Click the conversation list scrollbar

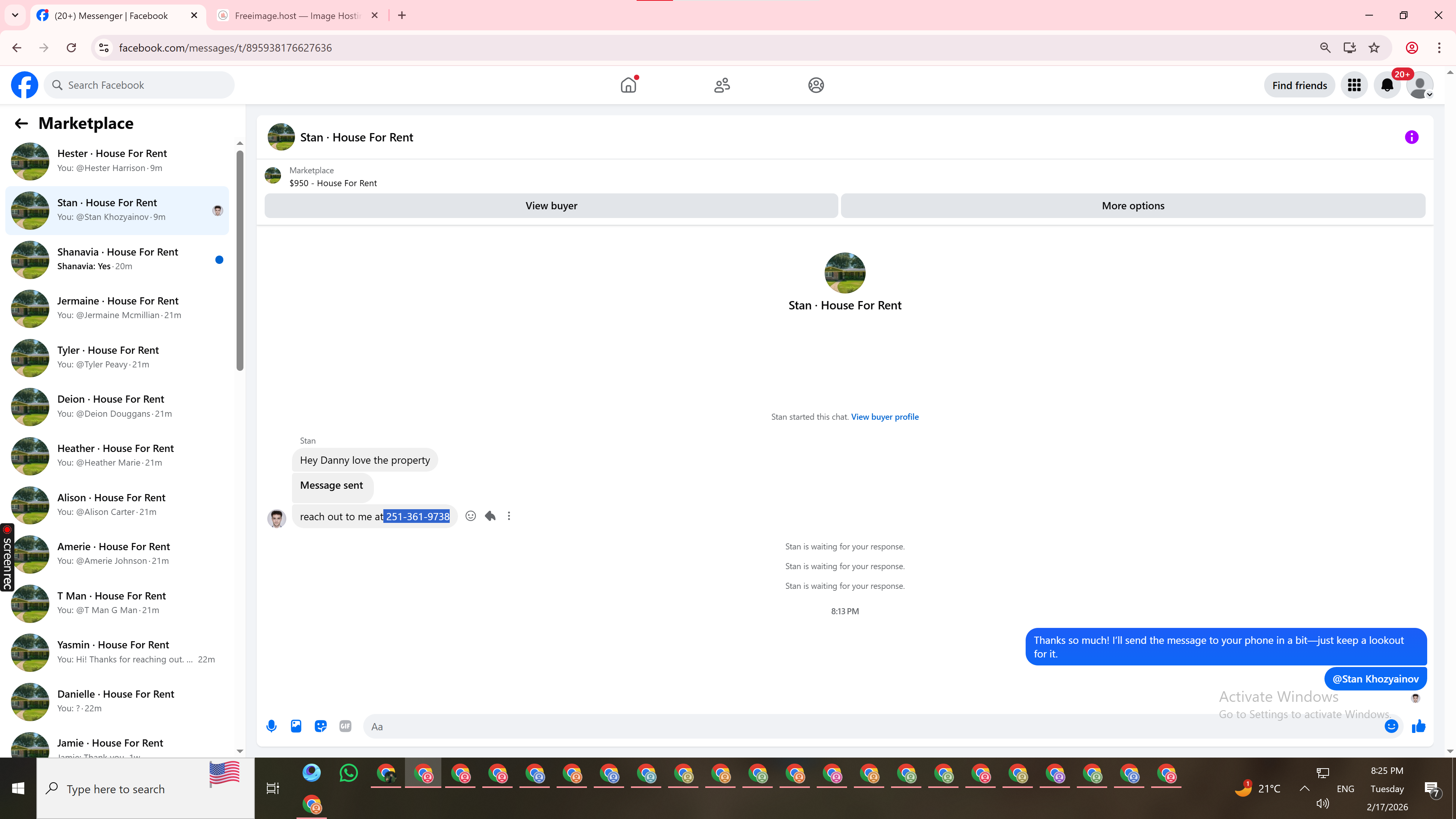240,260
